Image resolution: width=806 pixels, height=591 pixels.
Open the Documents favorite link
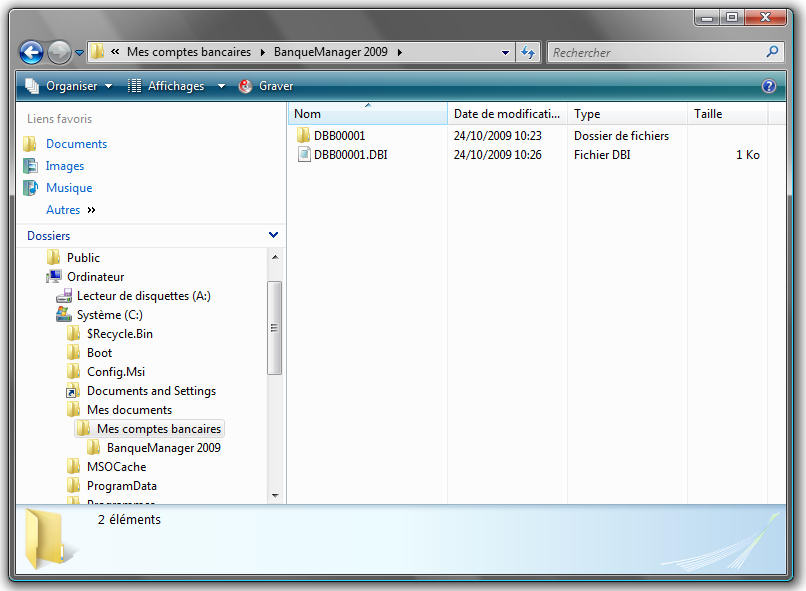click(x=76, y=144)
